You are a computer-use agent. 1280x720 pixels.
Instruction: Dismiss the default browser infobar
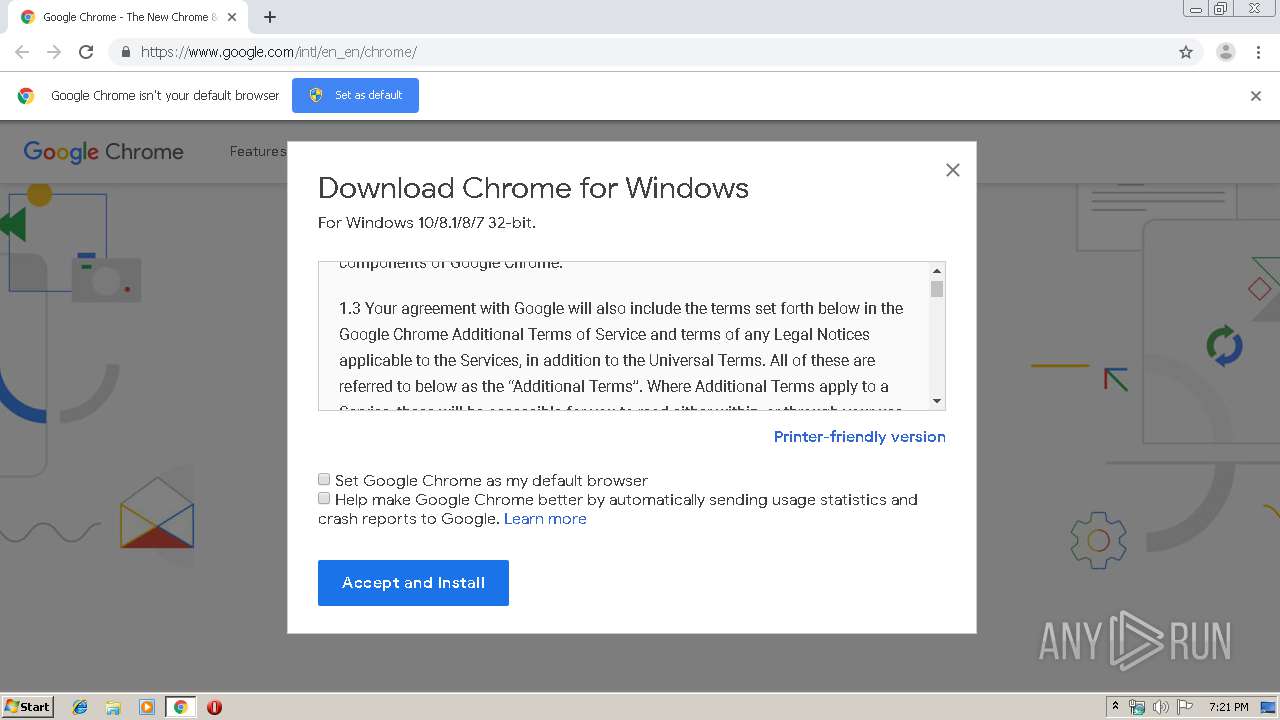[1255, 96]
